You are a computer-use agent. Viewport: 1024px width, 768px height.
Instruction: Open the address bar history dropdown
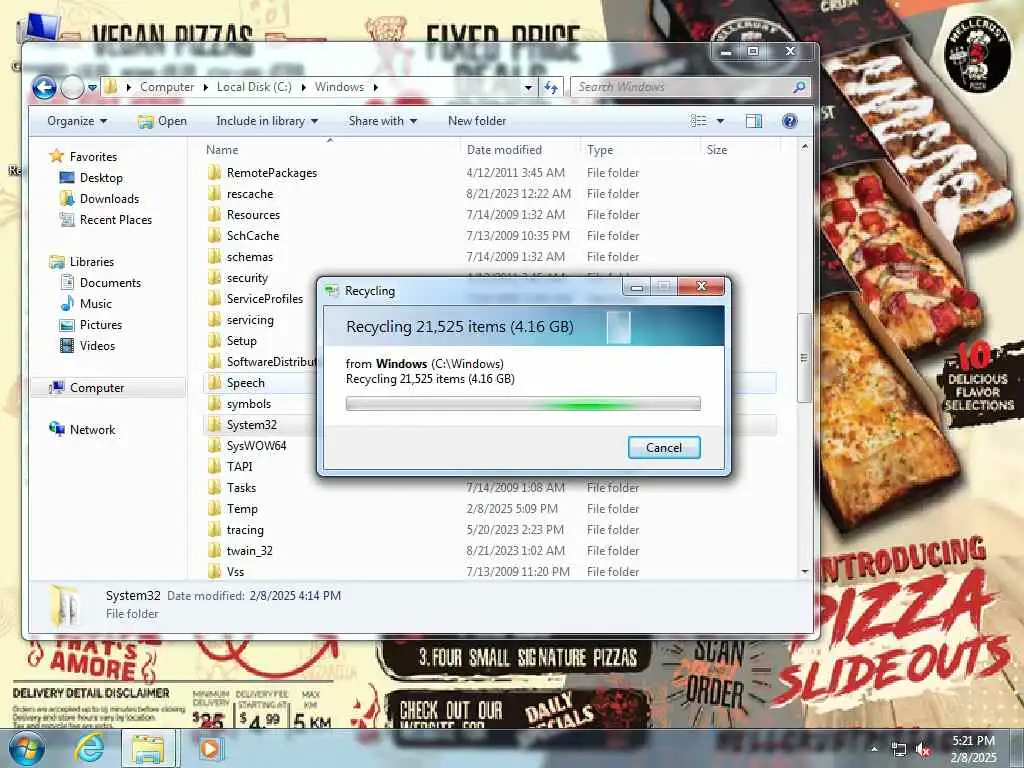(528, 88)
